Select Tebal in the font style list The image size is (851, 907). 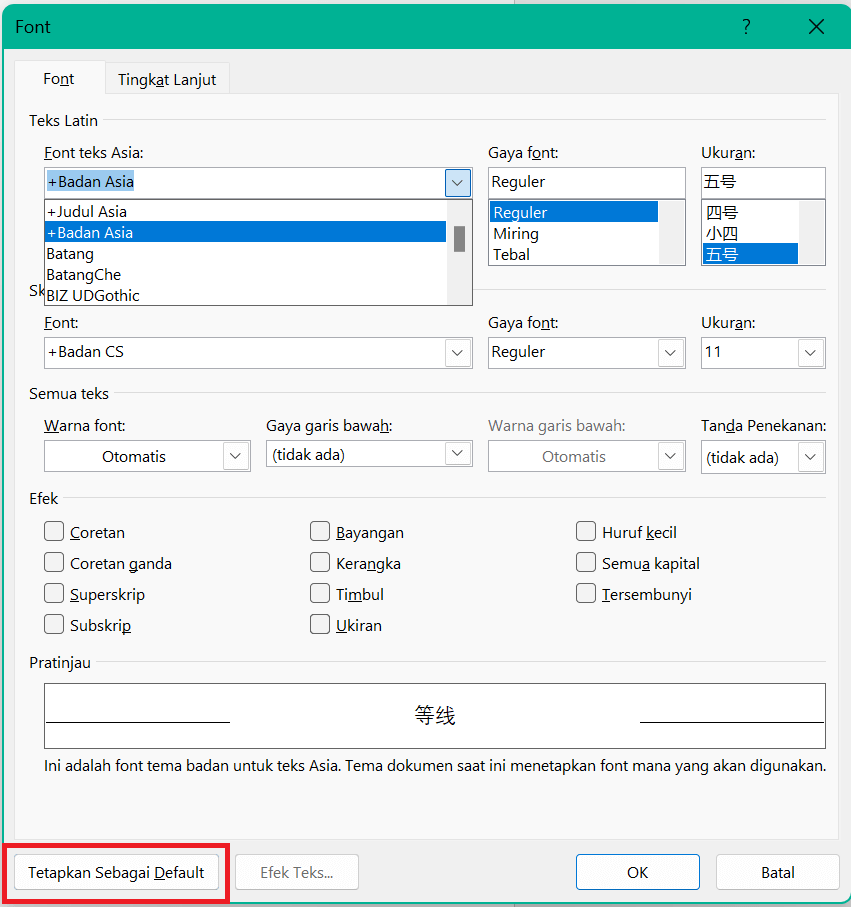(512, 254)
